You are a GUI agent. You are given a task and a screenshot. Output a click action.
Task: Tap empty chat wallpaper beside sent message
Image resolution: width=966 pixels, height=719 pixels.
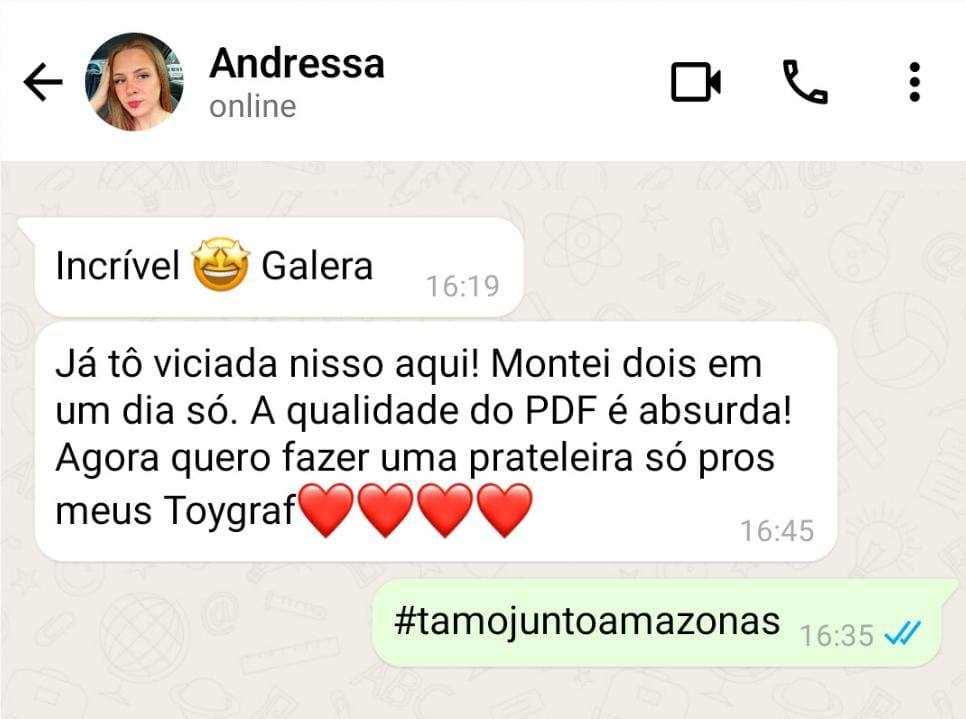point(185,622)
